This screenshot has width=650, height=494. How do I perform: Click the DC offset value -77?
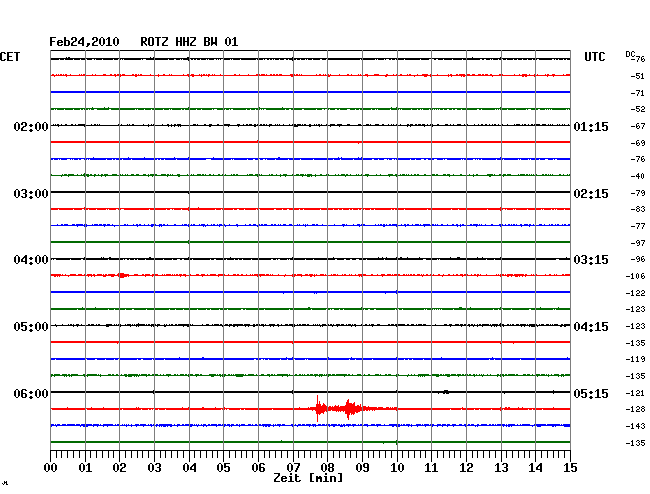coord(638,226)
